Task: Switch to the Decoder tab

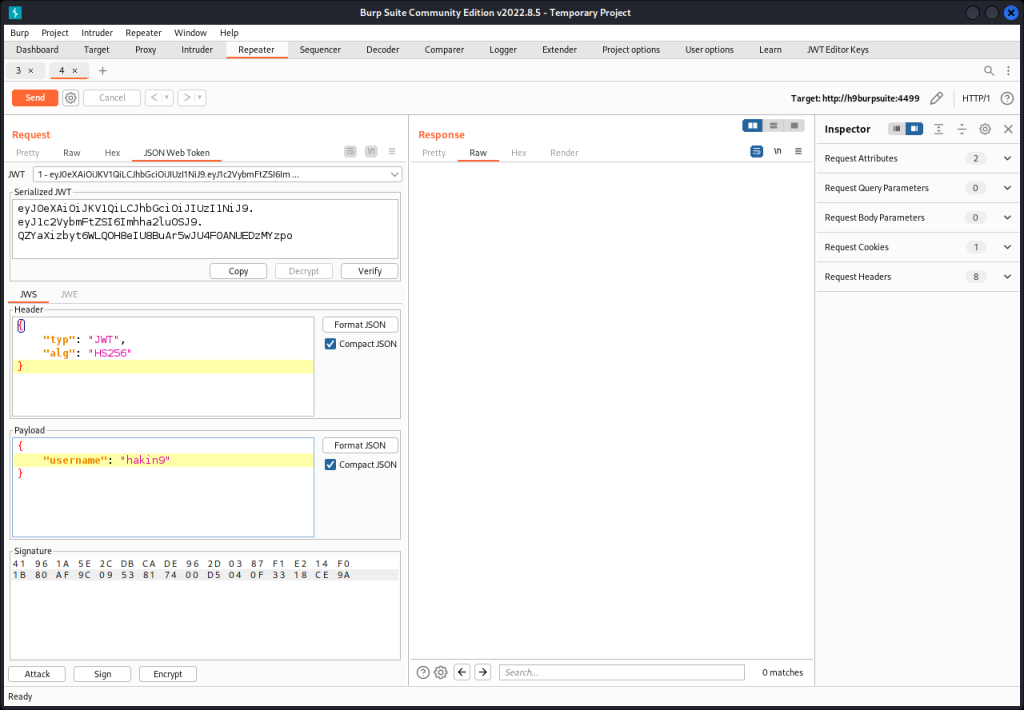Action: (383, 50)
